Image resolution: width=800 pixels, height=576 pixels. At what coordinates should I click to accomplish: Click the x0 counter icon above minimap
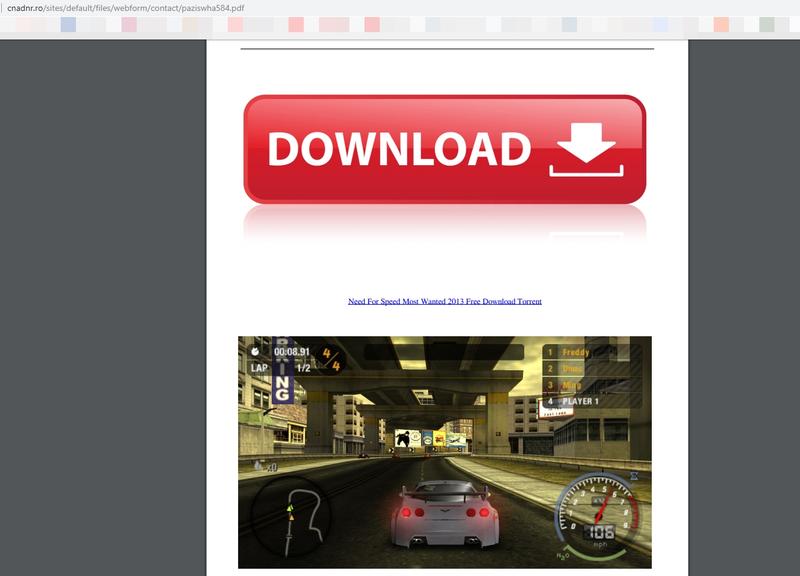(x=265, y=467)
